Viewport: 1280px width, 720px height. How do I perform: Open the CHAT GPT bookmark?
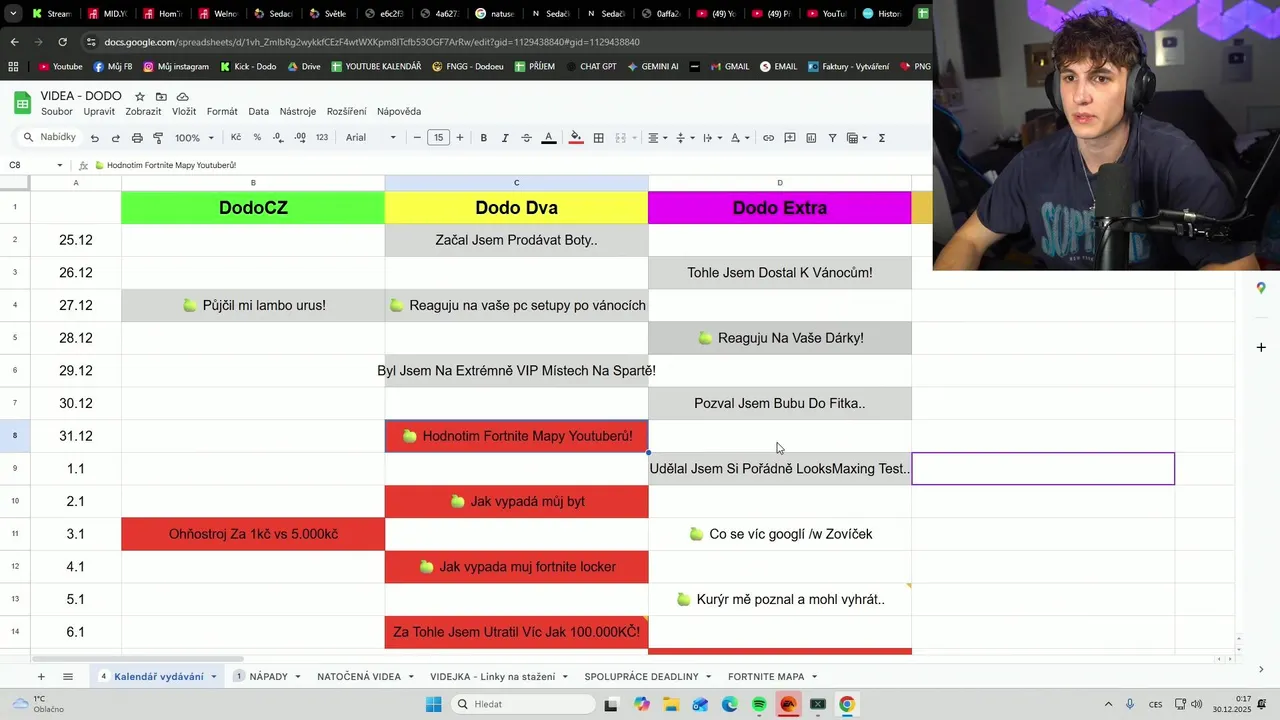coord(593,67)
